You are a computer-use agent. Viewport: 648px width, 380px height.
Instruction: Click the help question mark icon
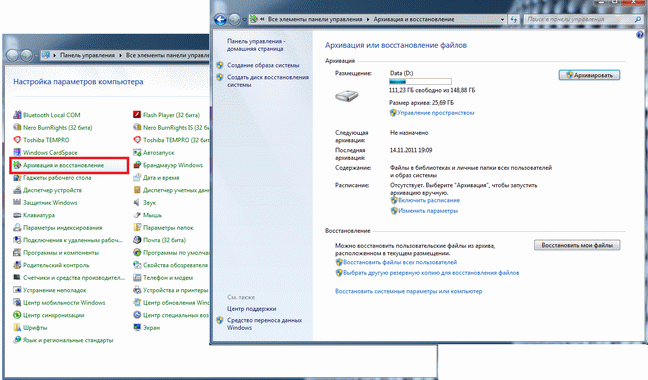coord(640,35)
